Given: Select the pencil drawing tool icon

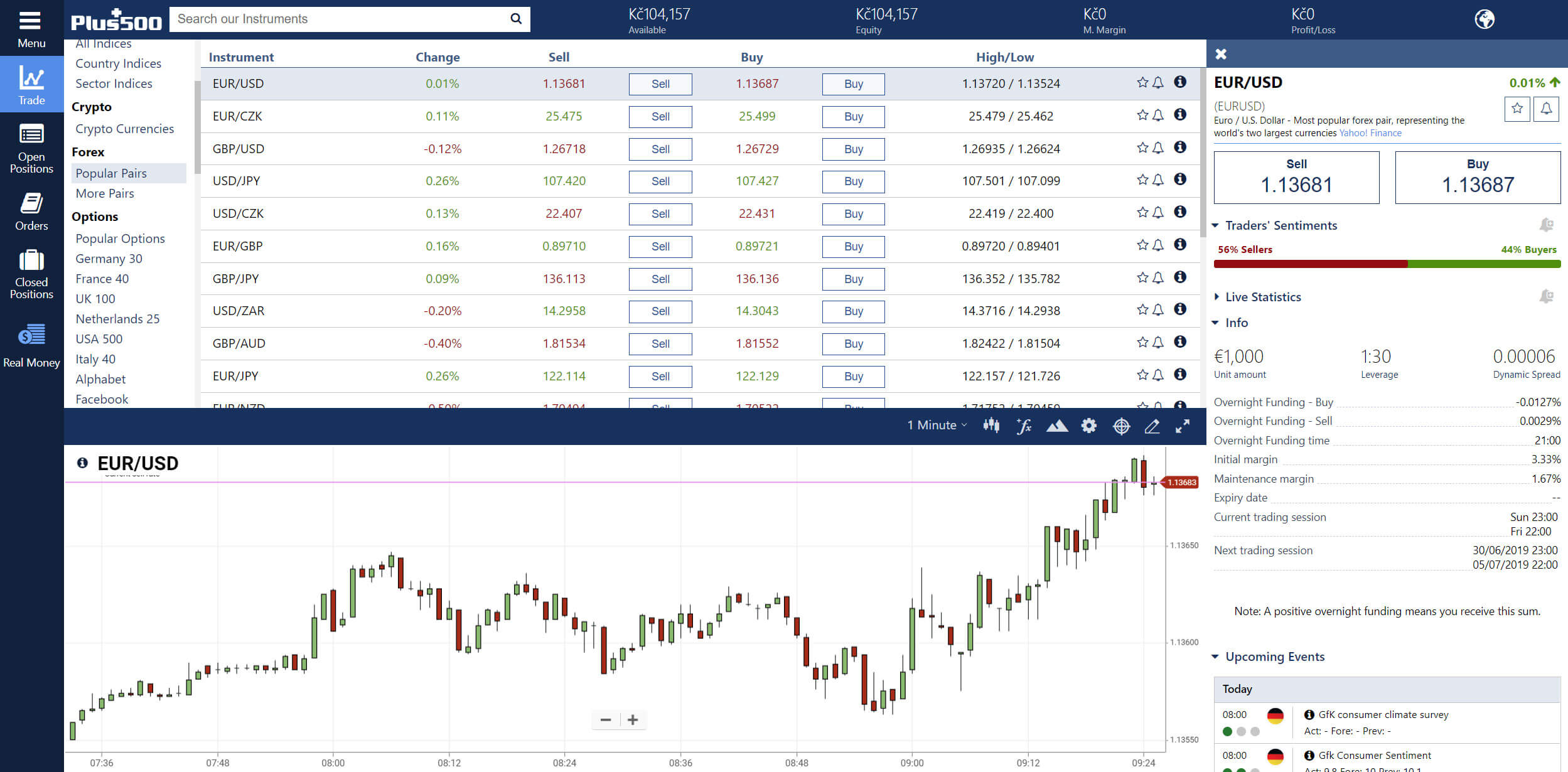Looking at the screenshot, I should click(x=1152, y=426).
